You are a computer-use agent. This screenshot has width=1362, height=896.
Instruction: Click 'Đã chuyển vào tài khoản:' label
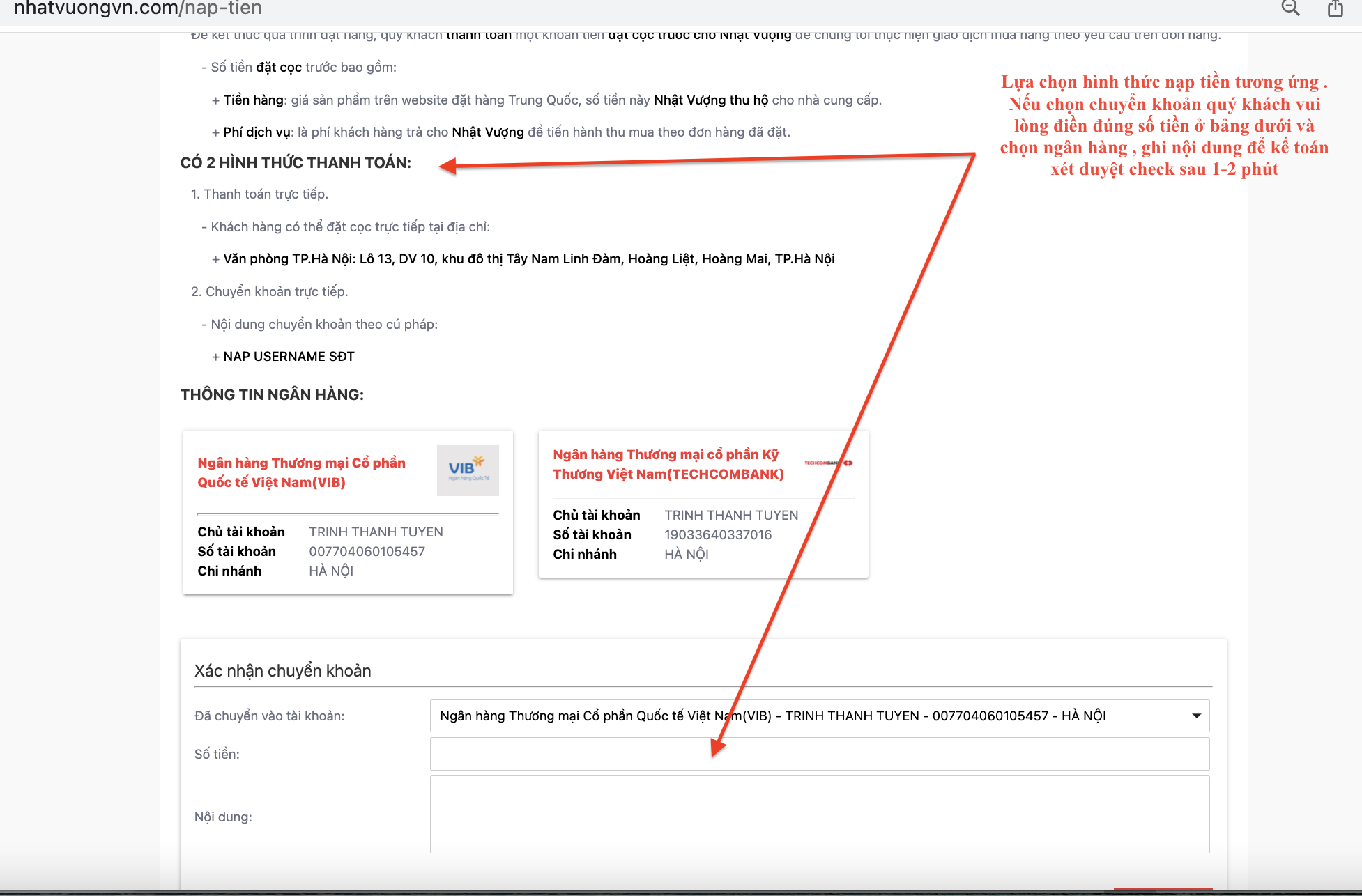269,716
